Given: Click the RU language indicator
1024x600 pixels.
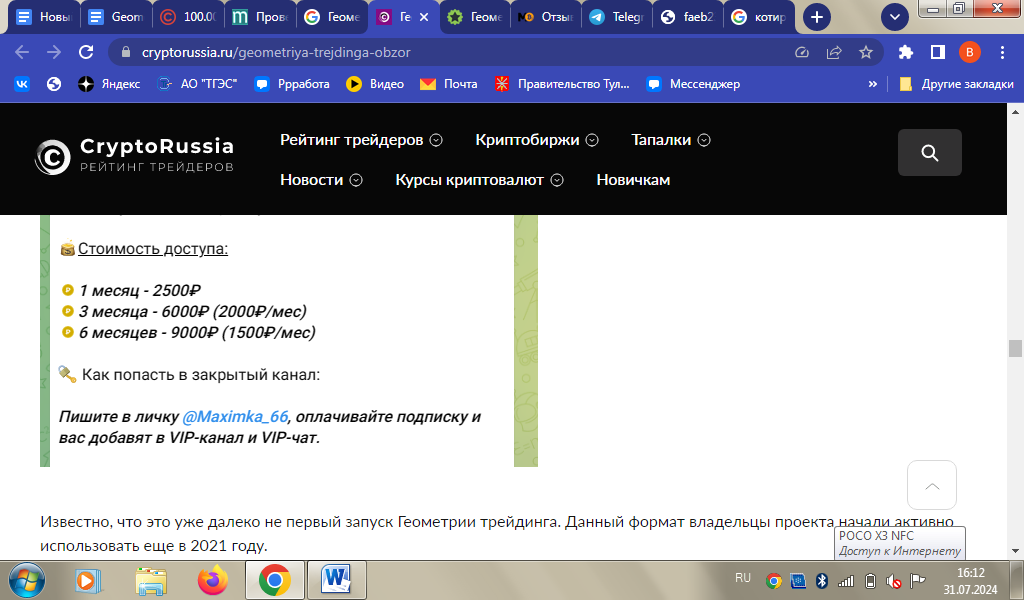Looking at the screenshot, I should pos(743,578).
